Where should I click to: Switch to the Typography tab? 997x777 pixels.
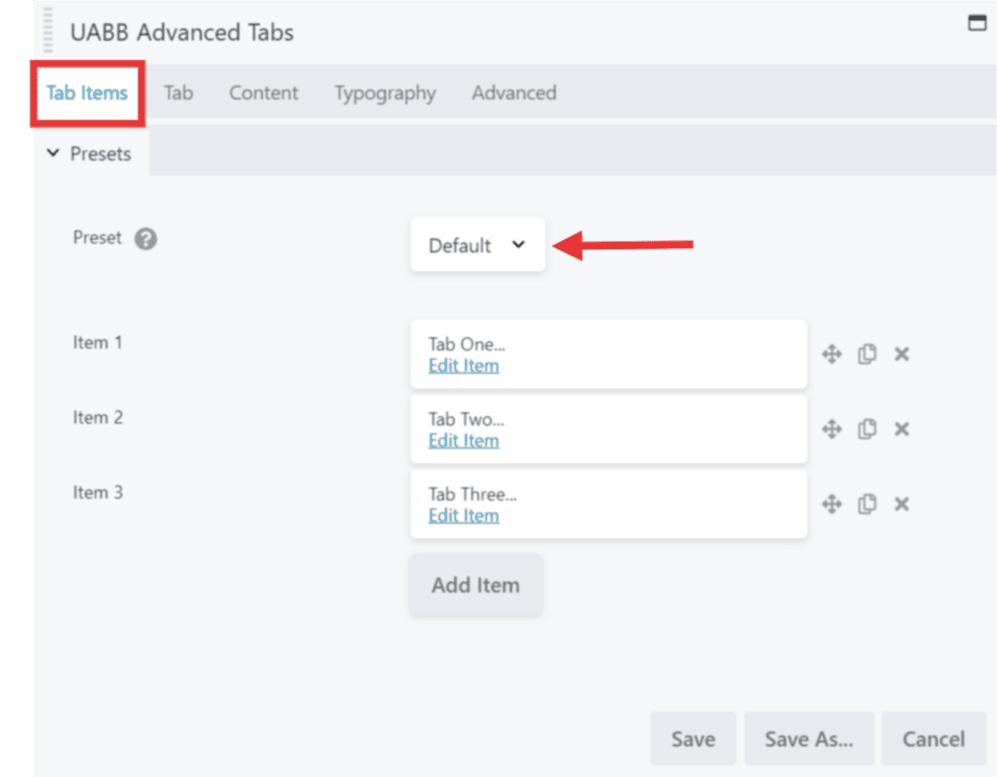(384, 93)
